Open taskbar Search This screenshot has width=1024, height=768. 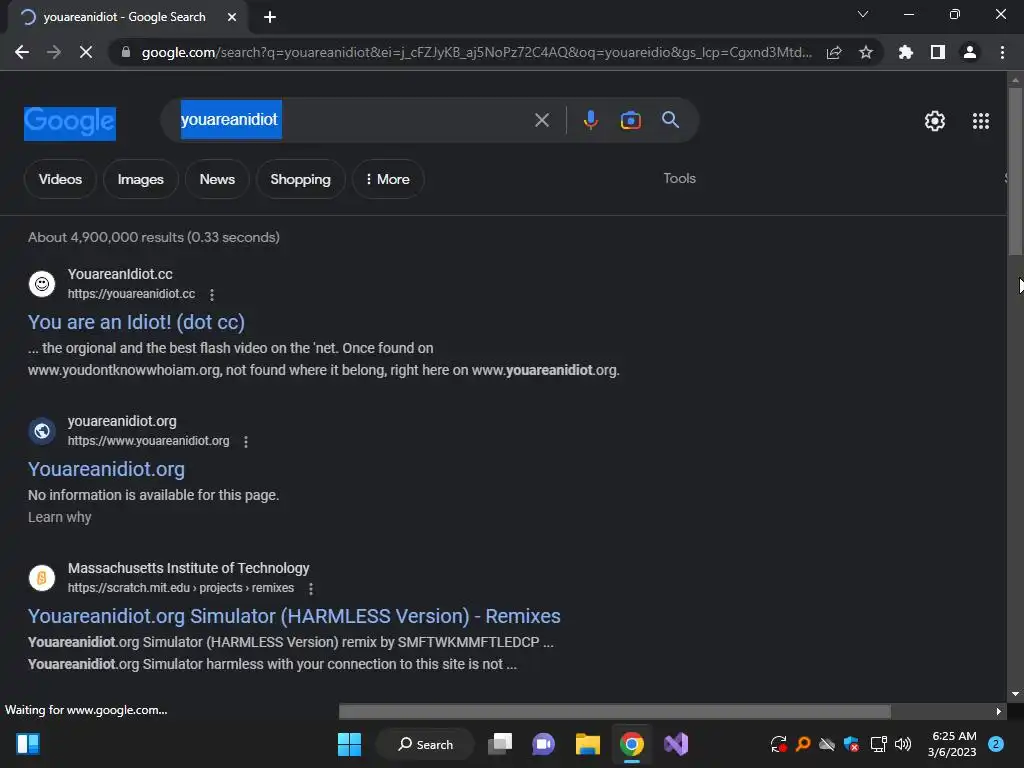click(x=426, y=744)
